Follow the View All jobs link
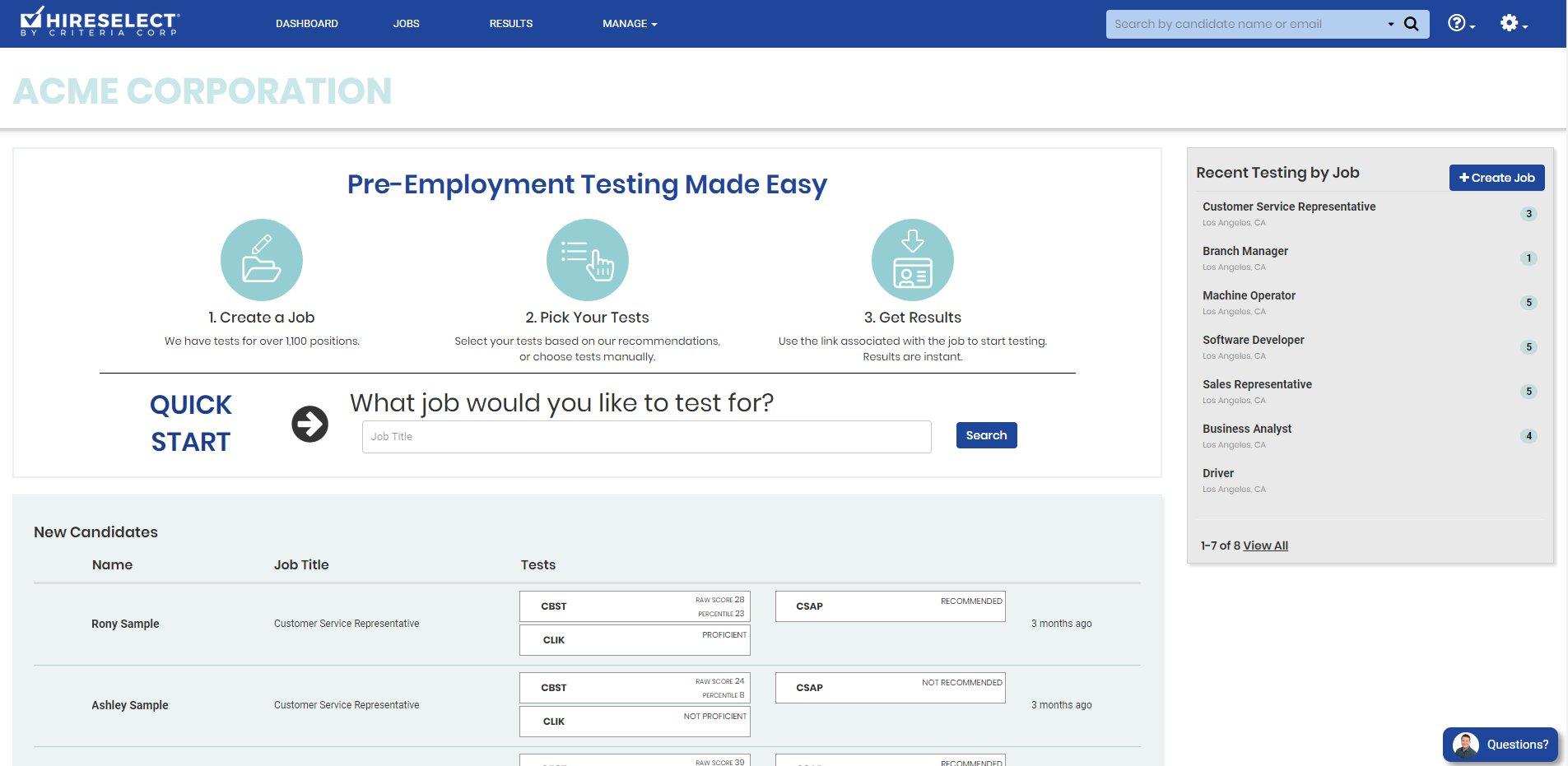The height and width of the screenshot is (766, 1568). pyautogui.click(x=1265, y=545)
